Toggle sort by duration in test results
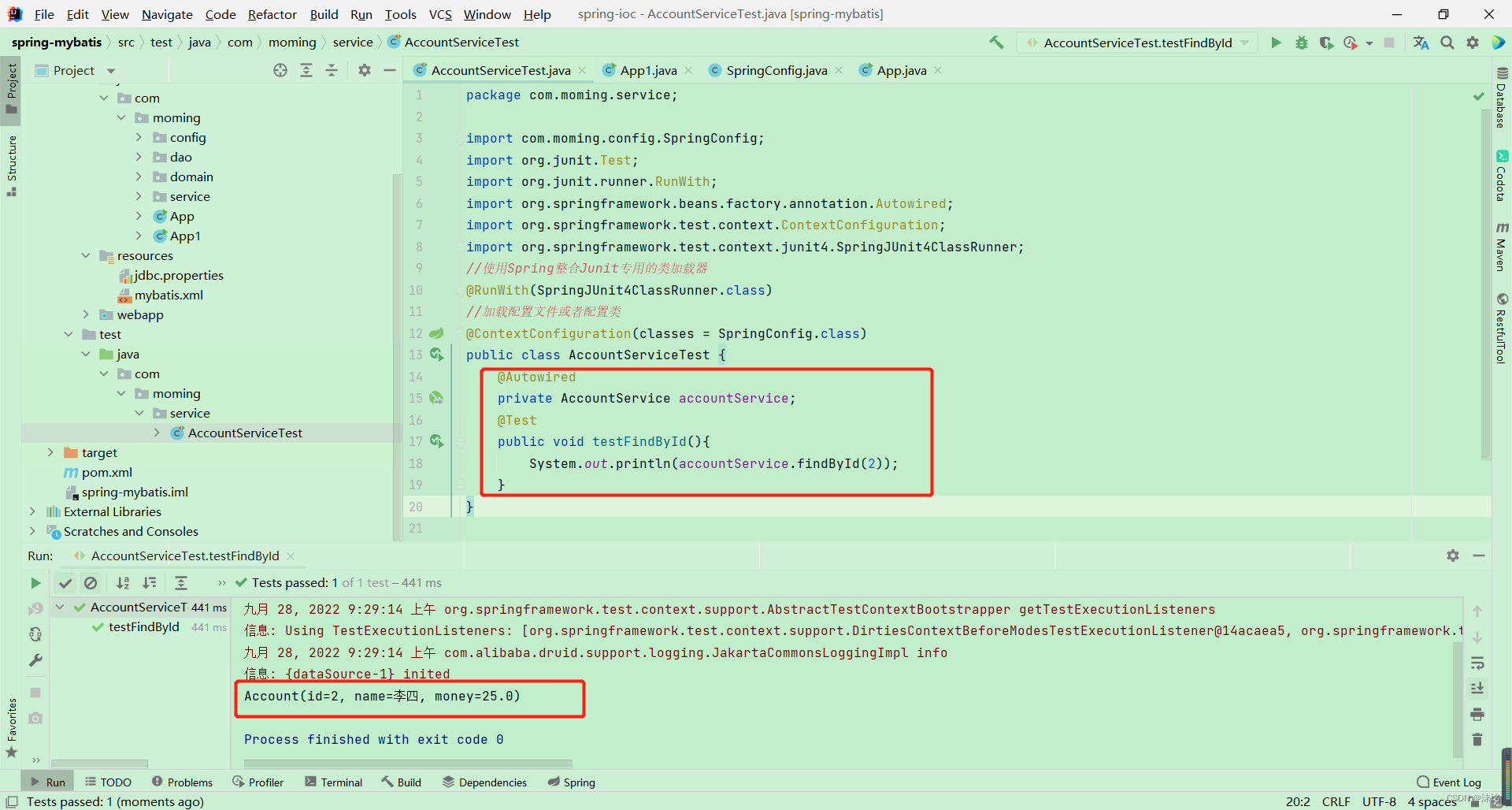The width and height of the screenshot is (1512, 810). (x=149, y=583)
